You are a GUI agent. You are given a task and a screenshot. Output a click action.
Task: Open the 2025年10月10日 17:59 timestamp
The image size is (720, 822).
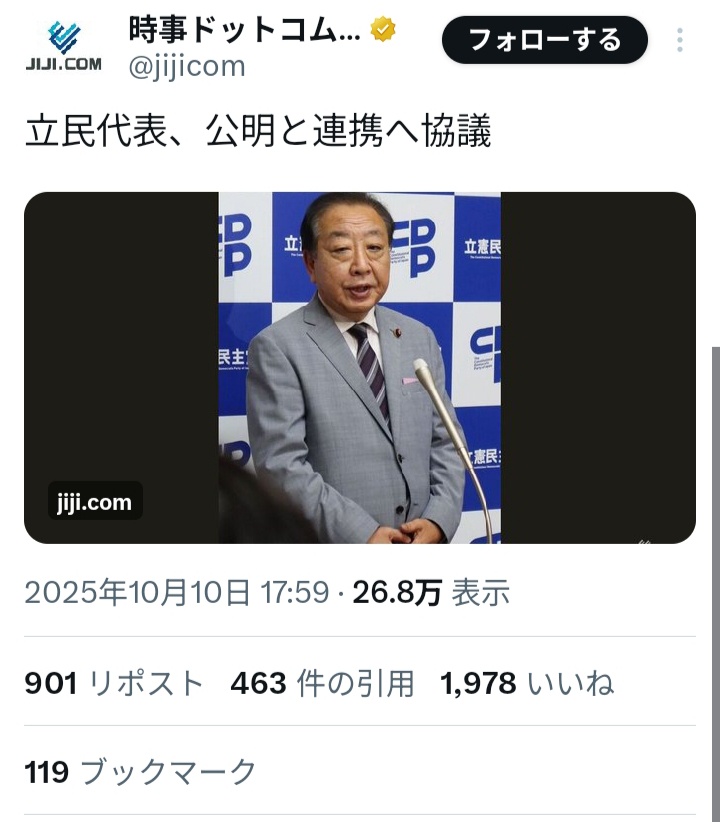click(177, 592)
